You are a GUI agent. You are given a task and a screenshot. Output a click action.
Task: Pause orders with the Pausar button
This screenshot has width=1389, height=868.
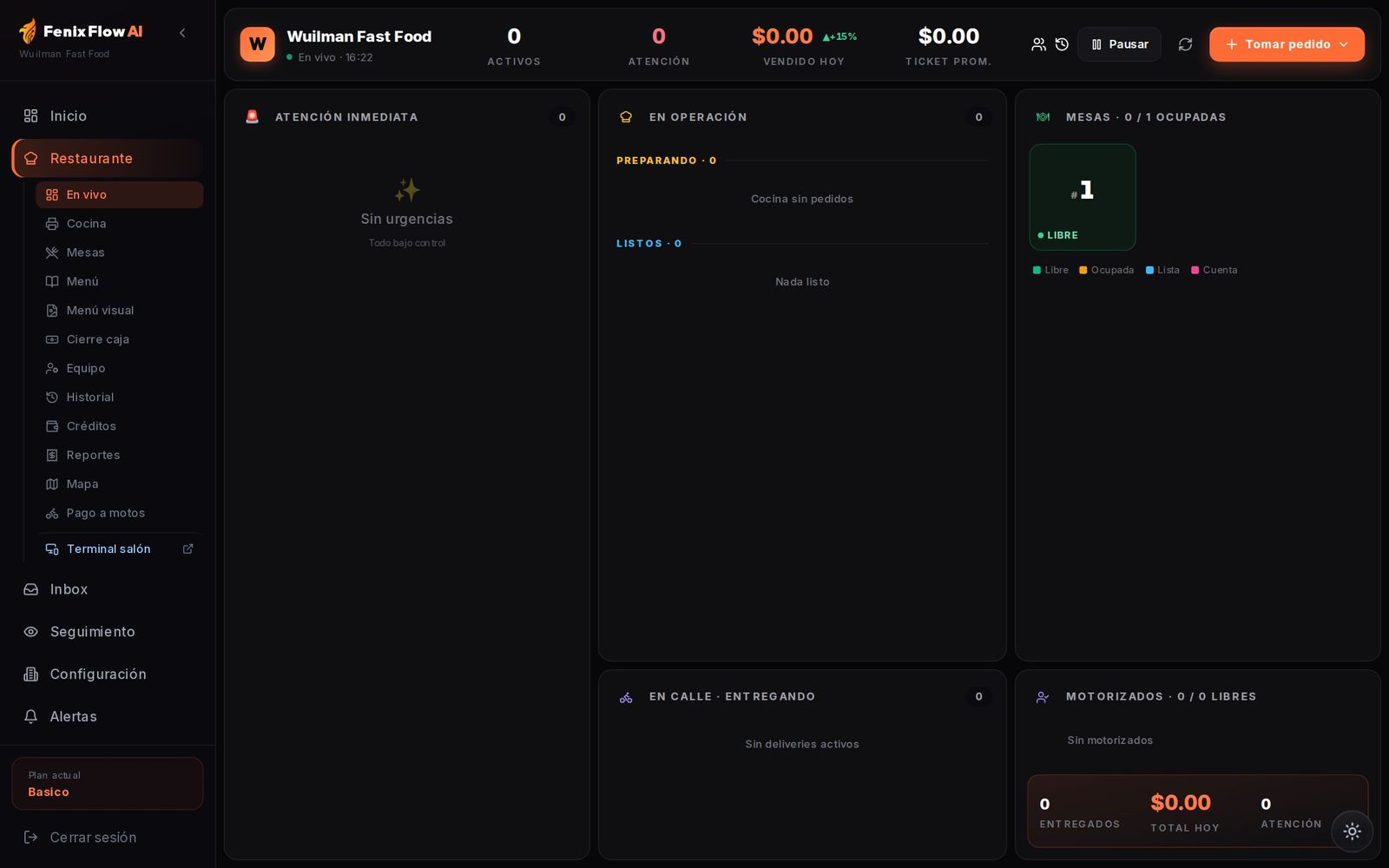click(x=1119, y=44)
